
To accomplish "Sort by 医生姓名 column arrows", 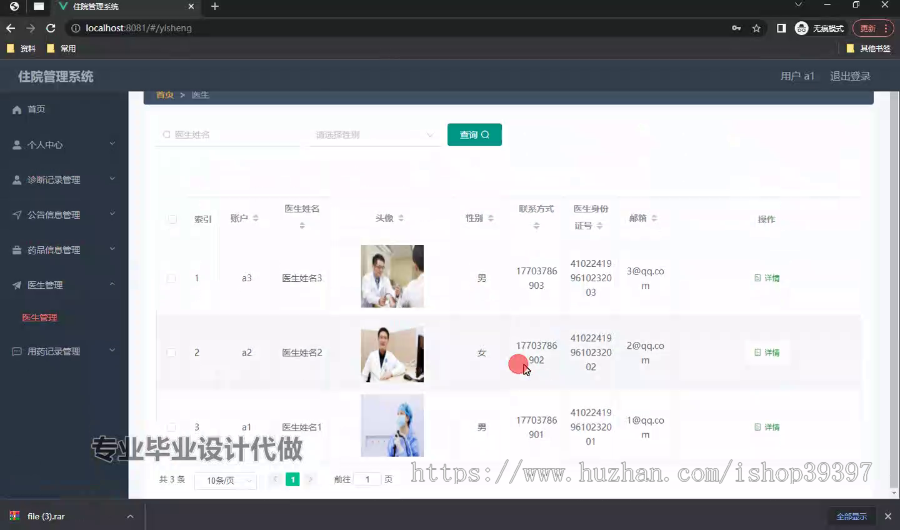I will (302, 226).
